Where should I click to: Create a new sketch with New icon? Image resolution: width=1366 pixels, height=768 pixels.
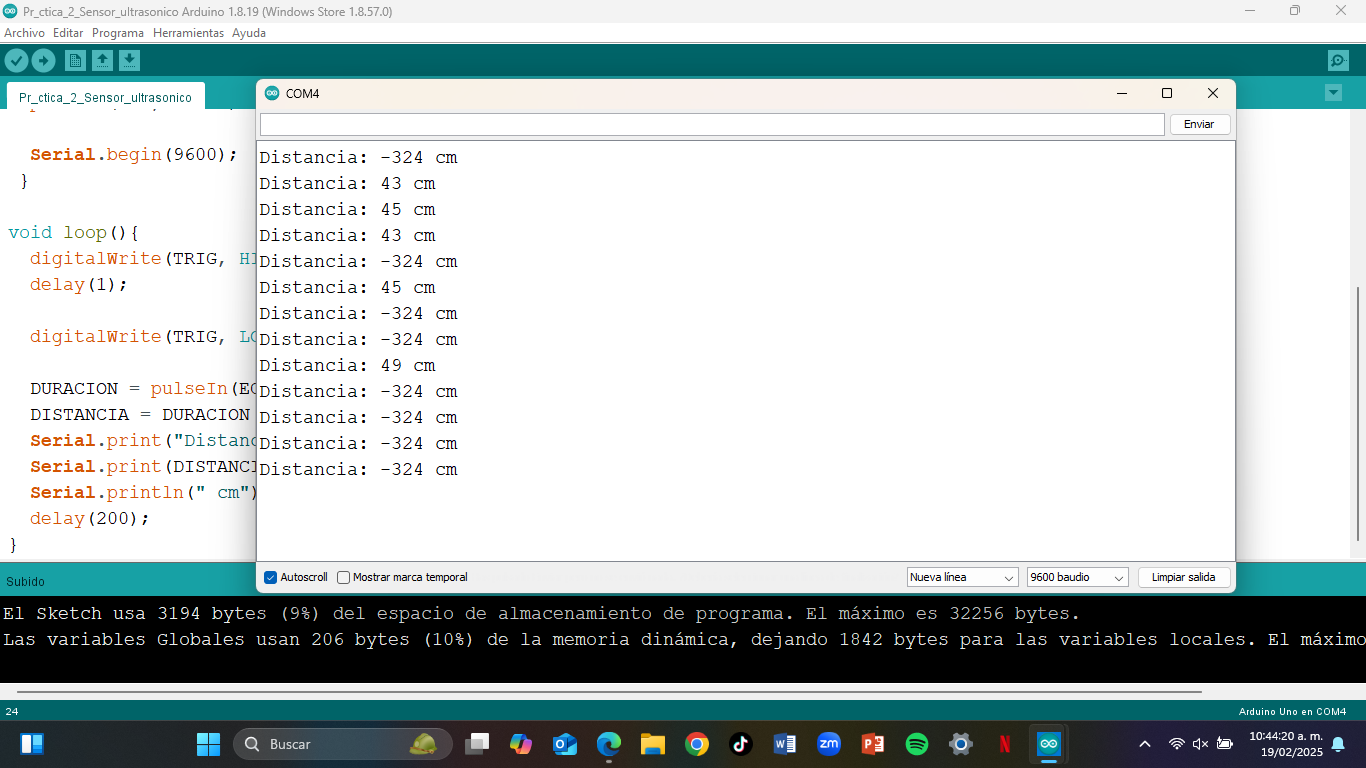click(75, 61)
